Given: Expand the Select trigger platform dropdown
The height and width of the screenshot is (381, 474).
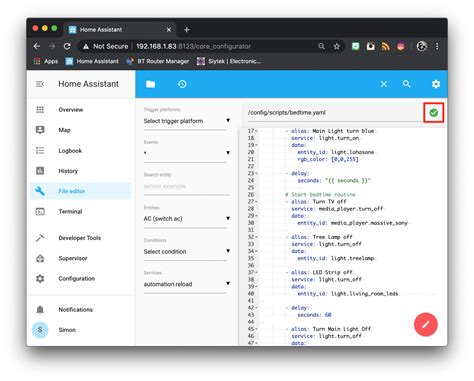Looking at the screenshot, I should point(187,121).
